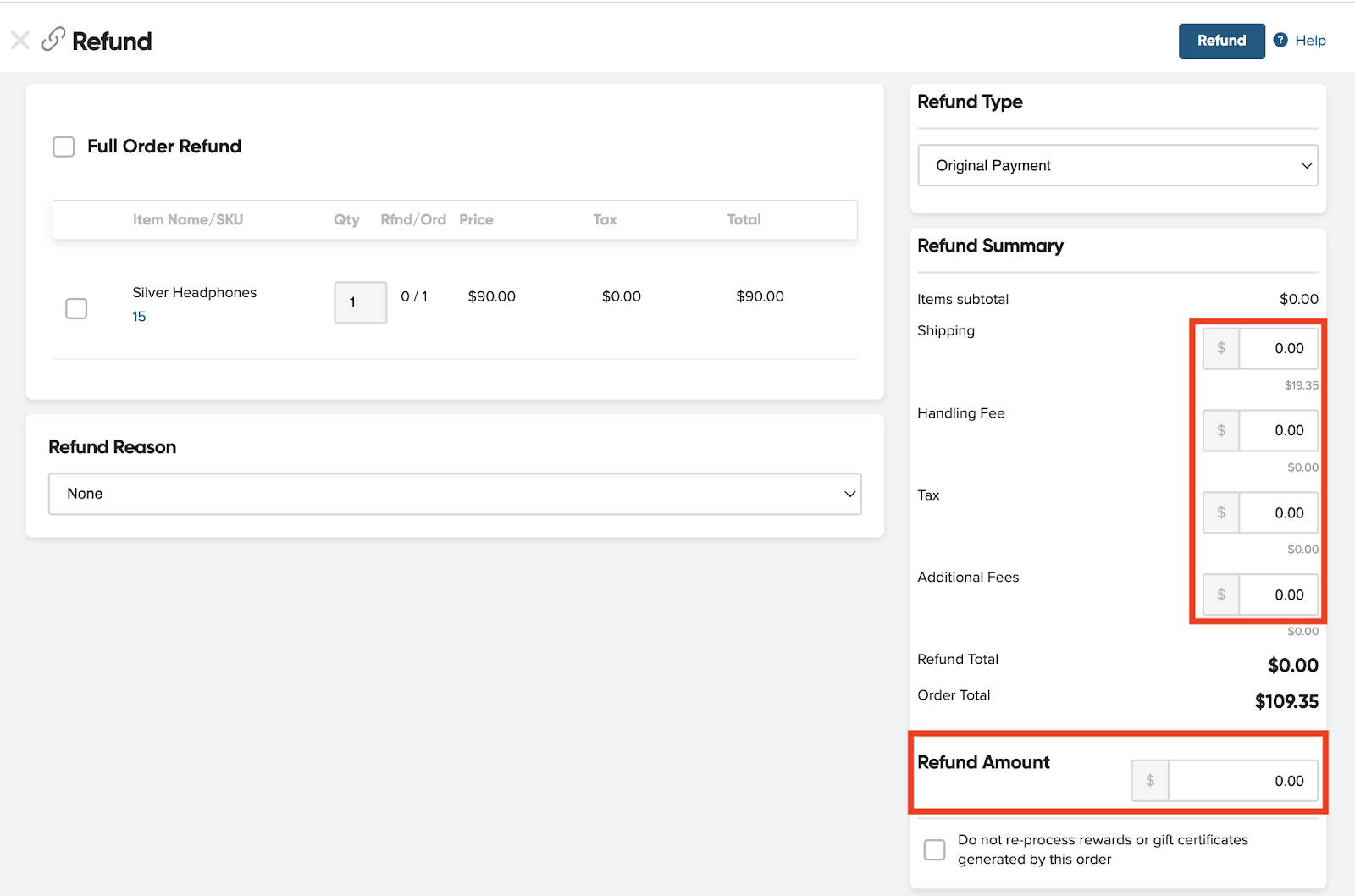Click the Total column header
Image resolution: width=1355 pixels, height=896 pixels.
tap(744, 219)
